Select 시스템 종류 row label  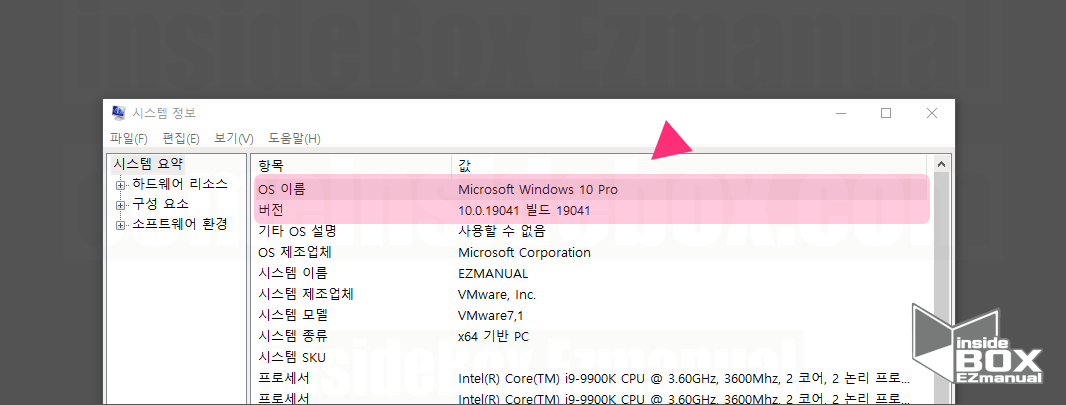tap(293, 336)
